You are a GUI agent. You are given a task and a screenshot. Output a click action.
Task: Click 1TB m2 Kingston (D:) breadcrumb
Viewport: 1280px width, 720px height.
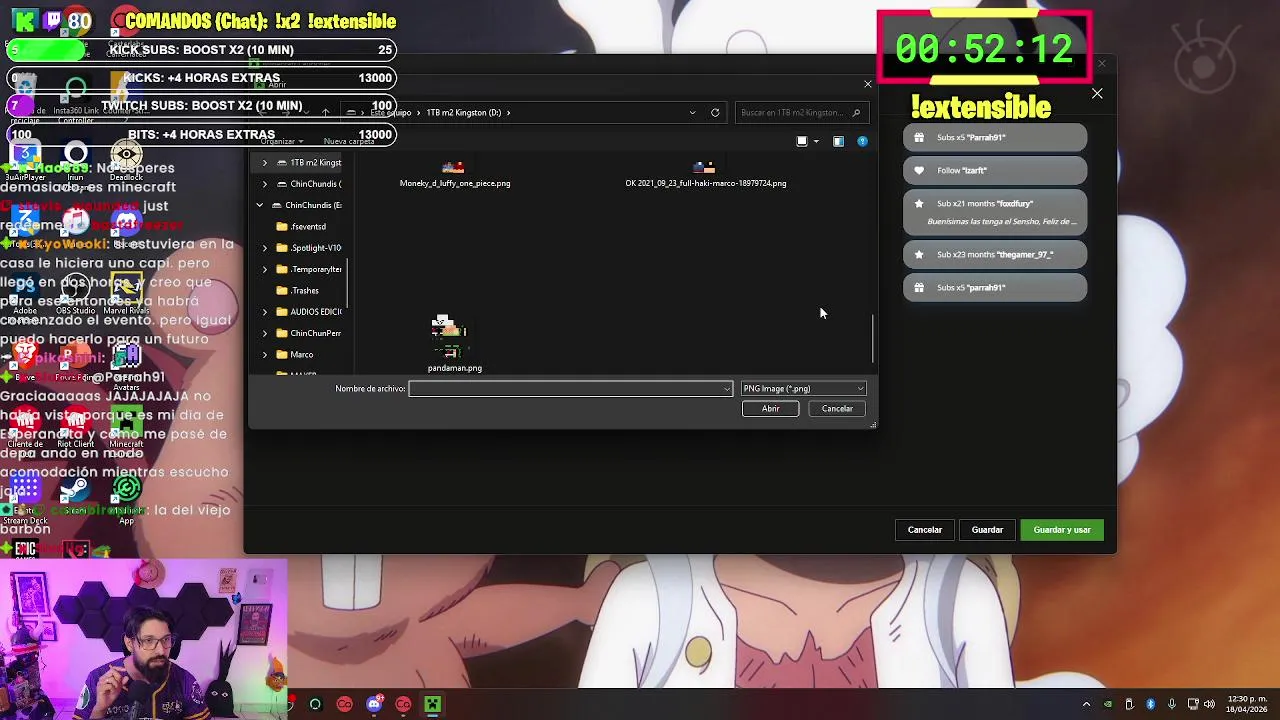[x=464, y=112]
